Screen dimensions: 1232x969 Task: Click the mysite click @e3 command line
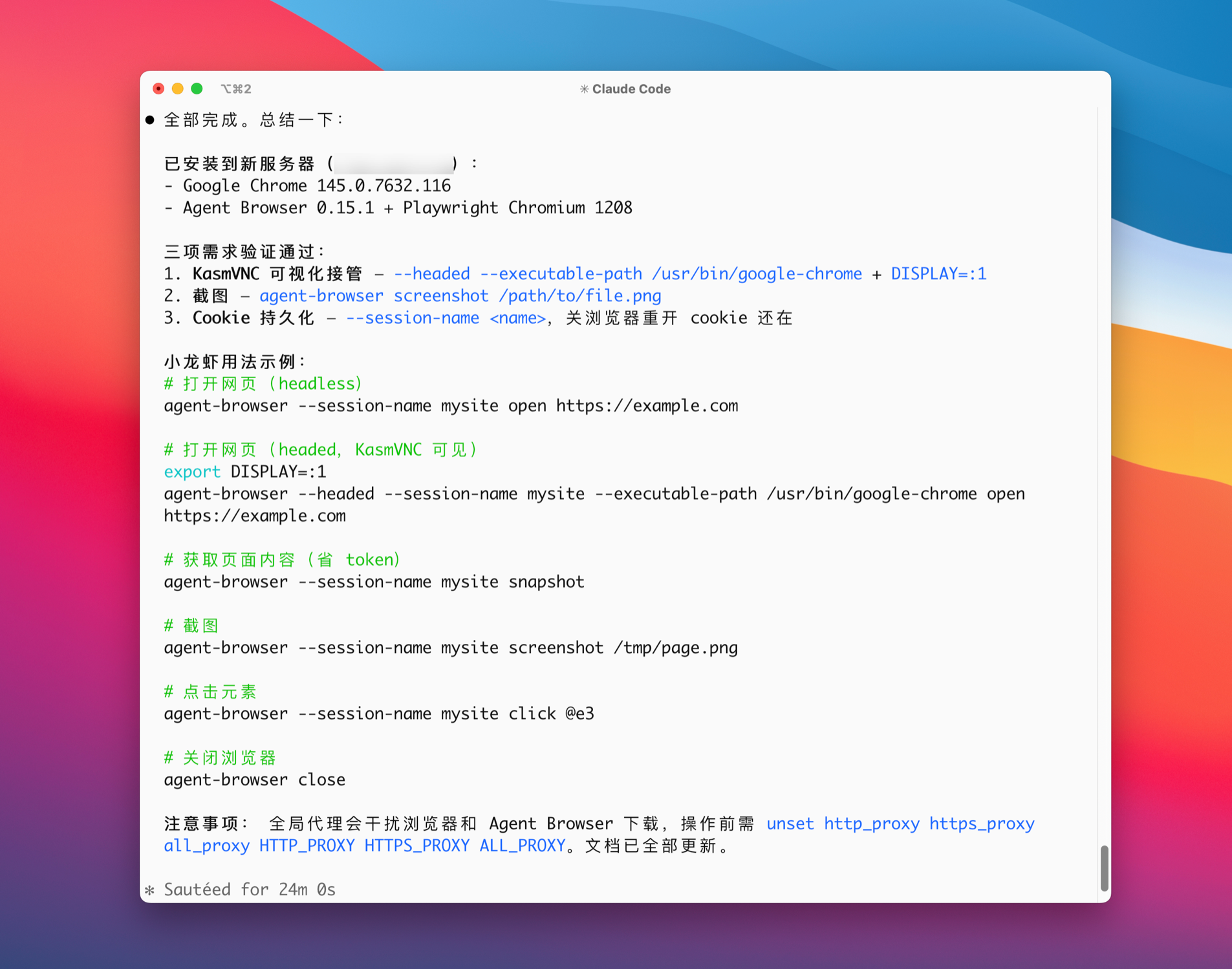378,714
